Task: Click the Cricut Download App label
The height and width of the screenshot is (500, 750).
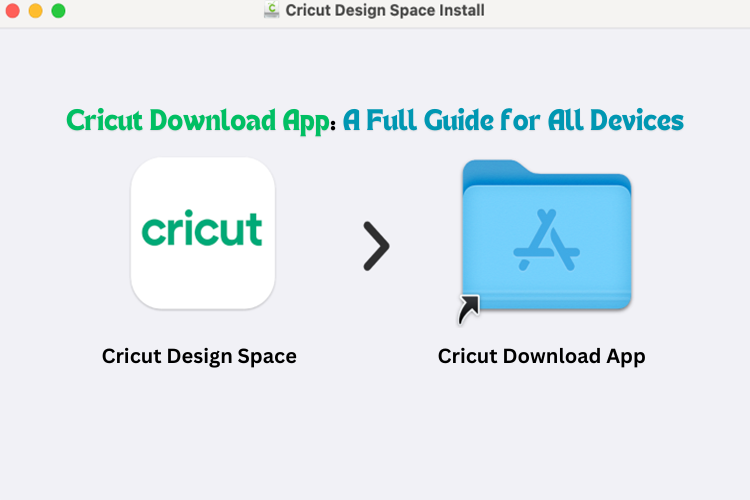Action: [541, 357]
